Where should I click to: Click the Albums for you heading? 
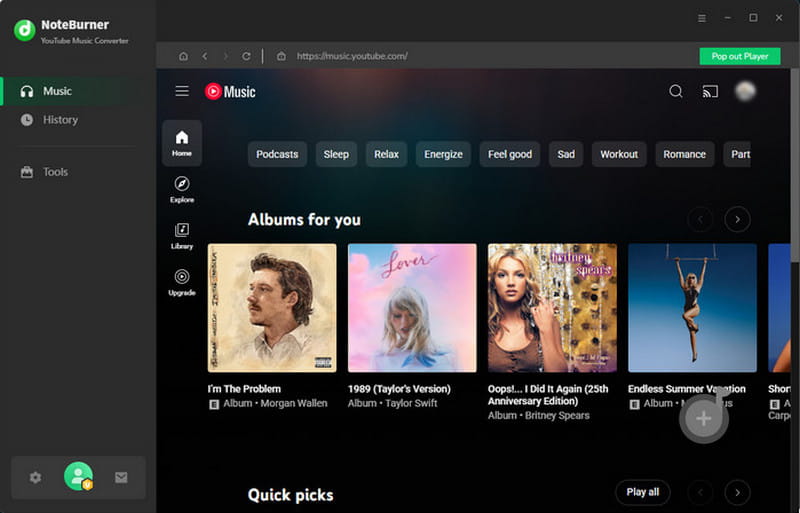tap(305, 220)
